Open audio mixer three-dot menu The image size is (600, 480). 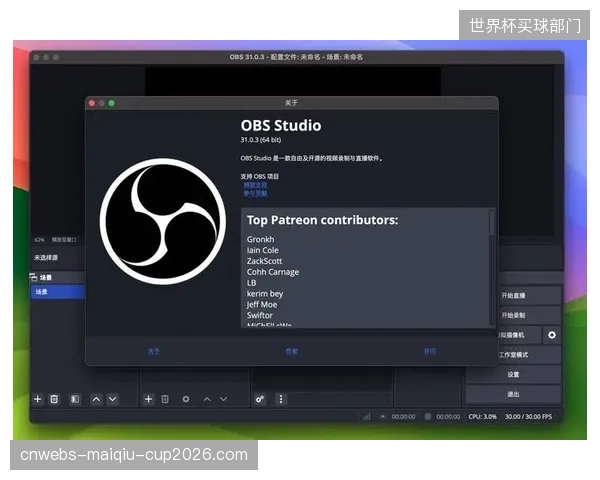pyautogui.click(x=281, y=399)
